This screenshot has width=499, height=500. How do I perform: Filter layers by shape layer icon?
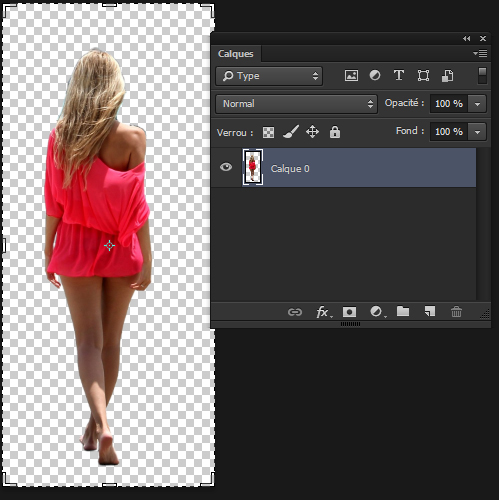click(423, 76)
